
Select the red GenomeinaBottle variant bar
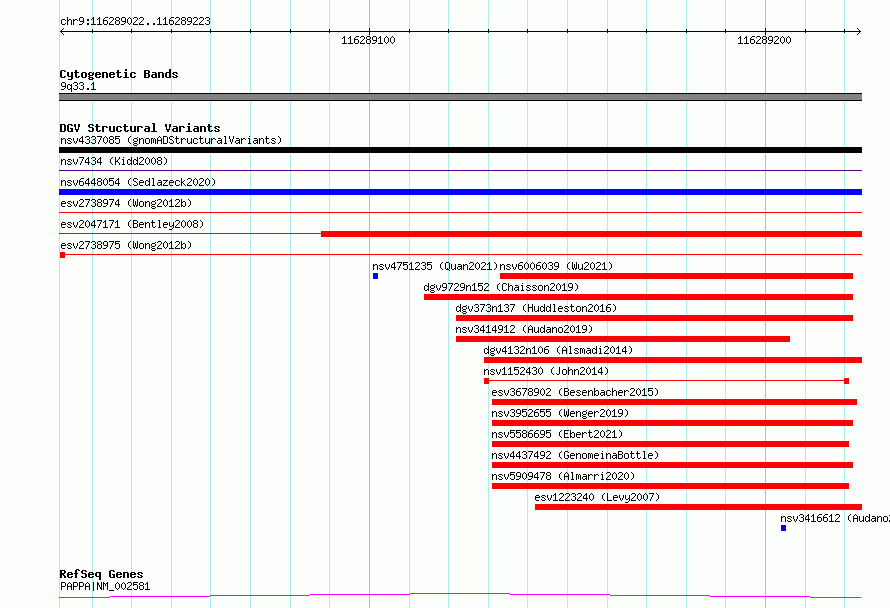[672, 466]
